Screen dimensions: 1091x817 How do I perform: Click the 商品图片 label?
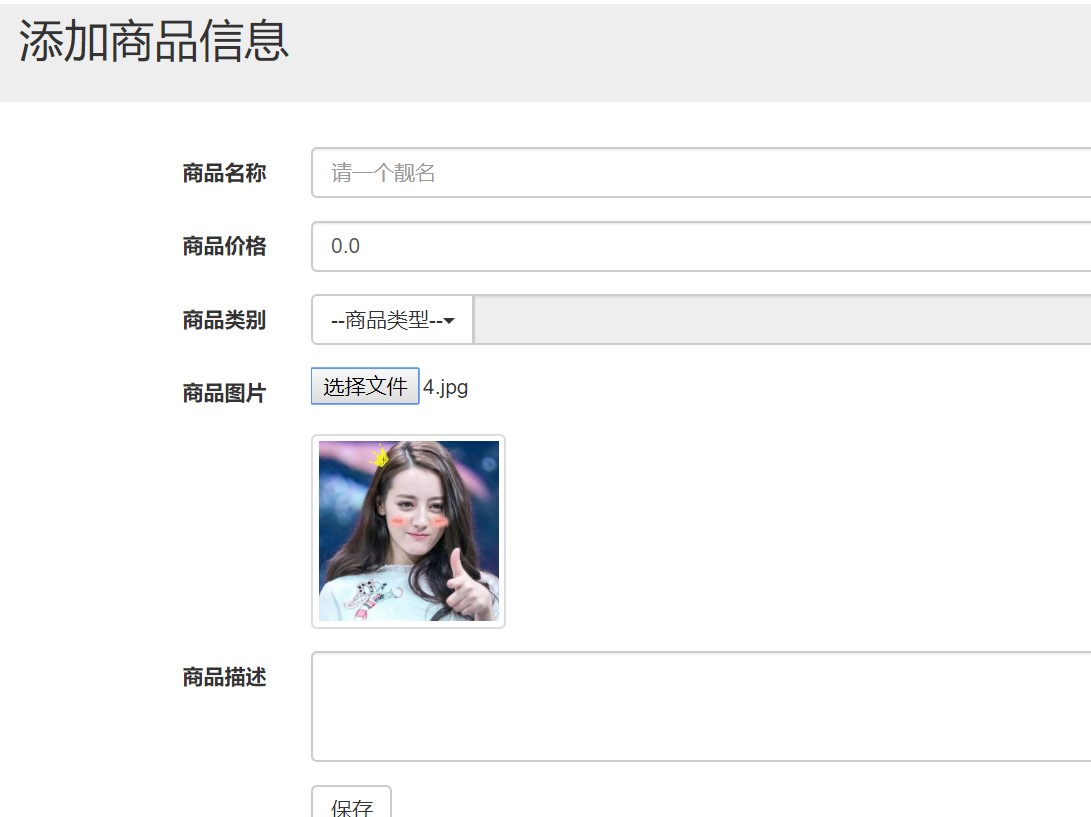coord(224,393)
